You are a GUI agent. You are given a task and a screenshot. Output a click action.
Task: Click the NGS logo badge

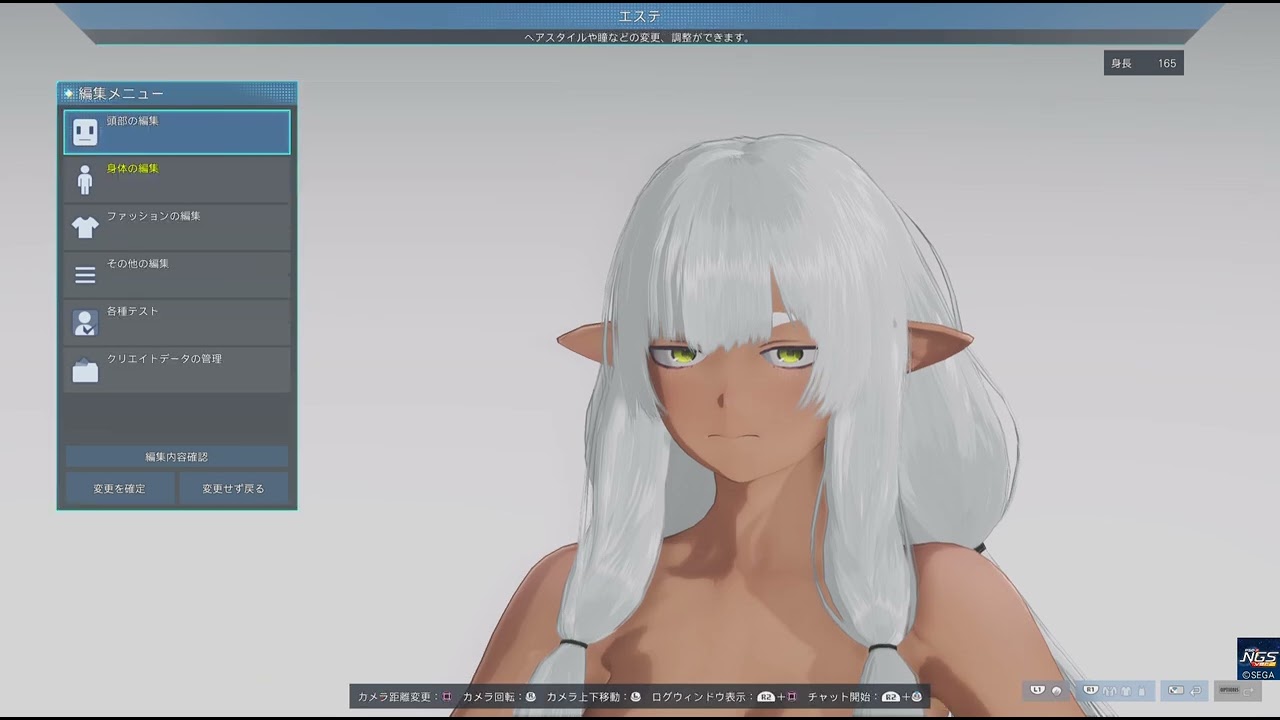click(1258, 659)
